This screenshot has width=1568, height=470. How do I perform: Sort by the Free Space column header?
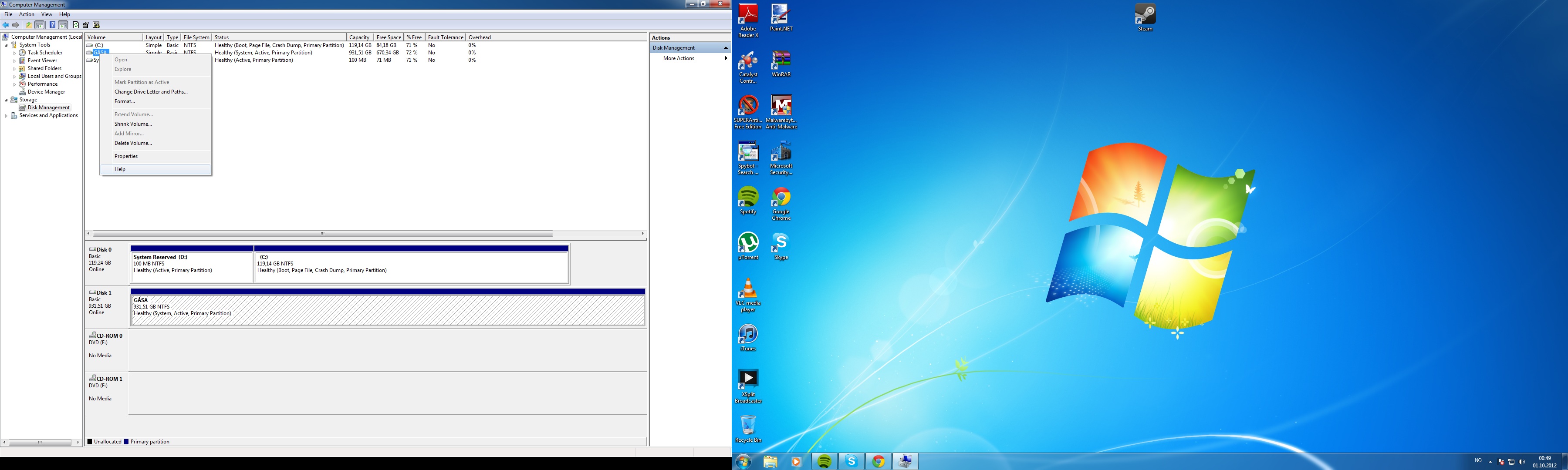(389, 38)
